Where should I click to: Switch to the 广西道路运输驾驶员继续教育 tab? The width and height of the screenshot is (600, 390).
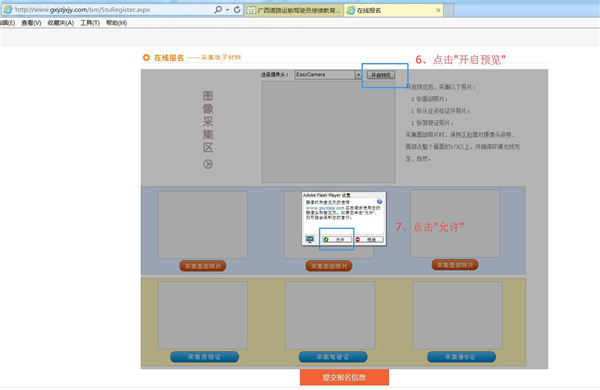[294, 10]
